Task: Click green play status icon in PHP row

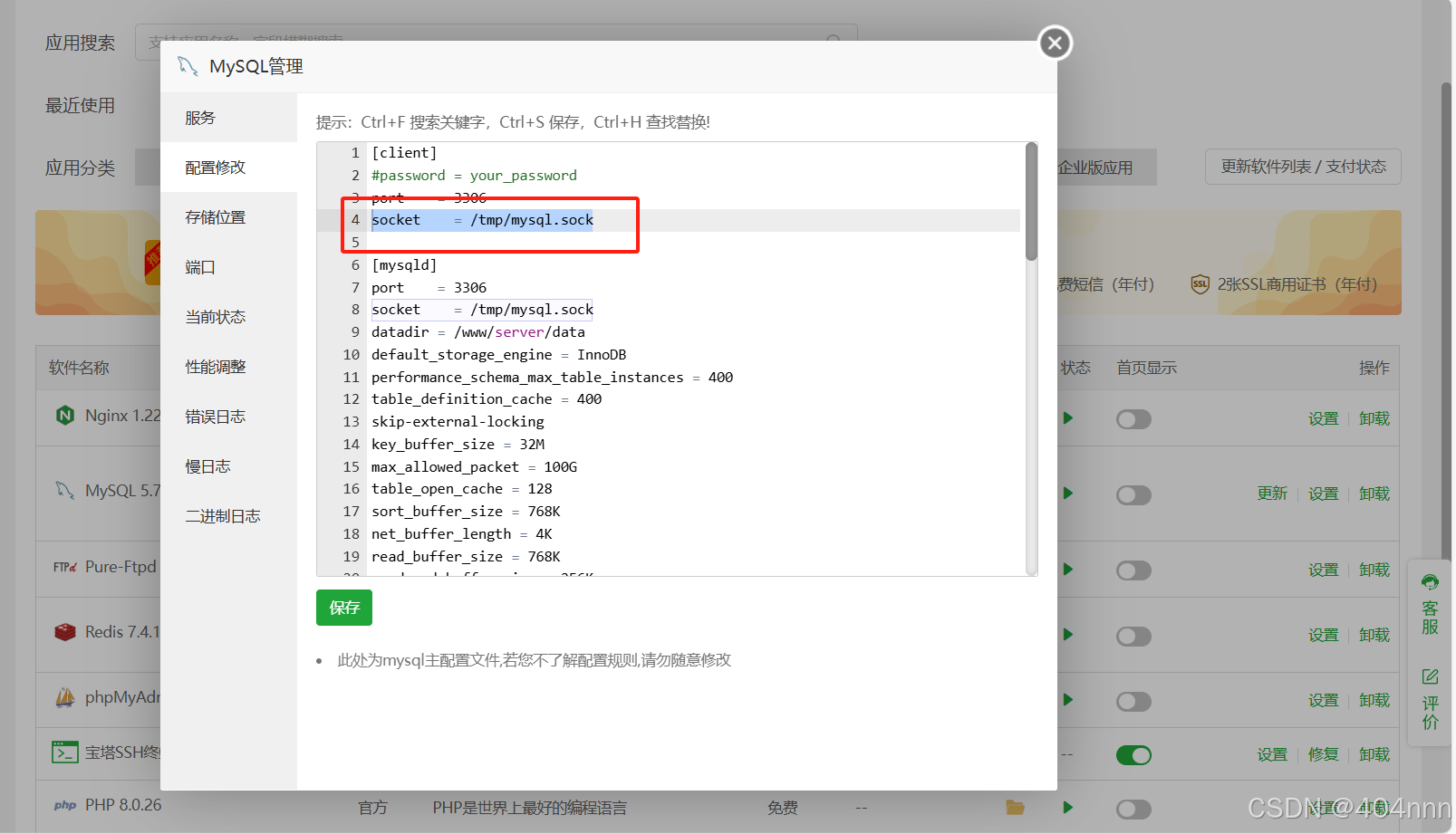Action: [x=1068, y=808]
